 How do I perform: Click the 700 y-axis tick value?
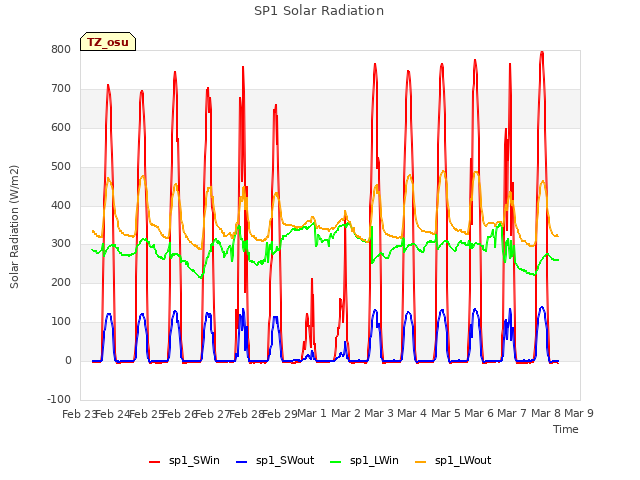click(x=61, y=89)
